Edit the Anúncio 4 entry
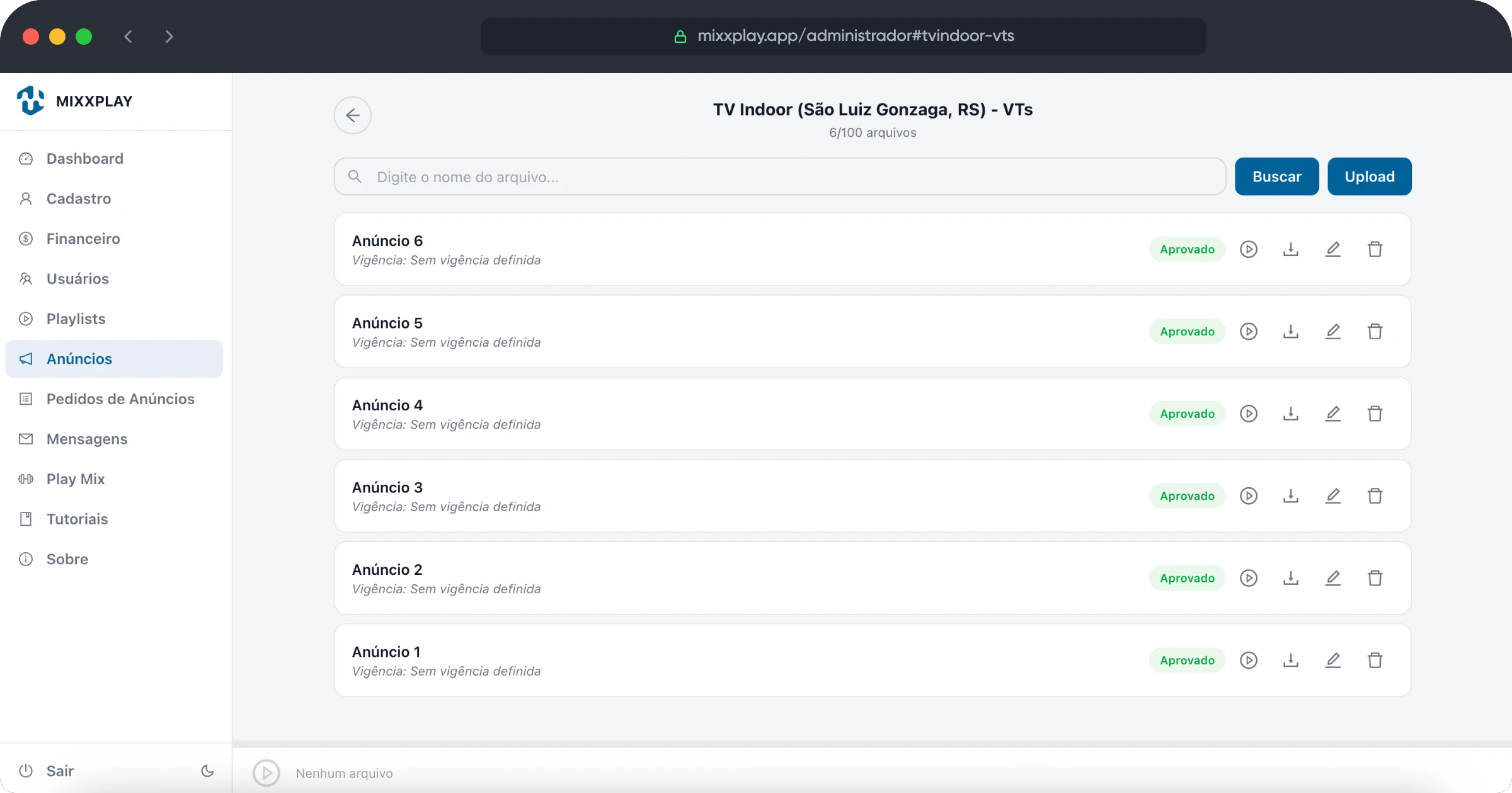The width and height of the screenshot is (1512, 793). coord(1333,414)
